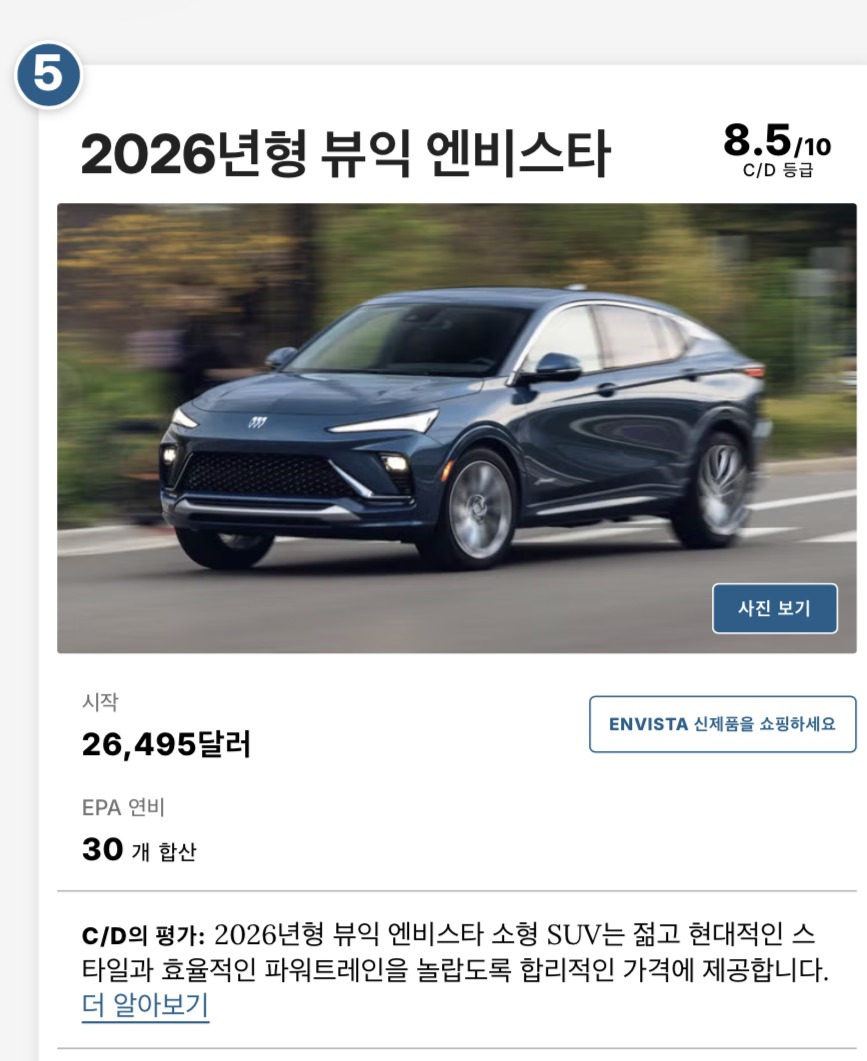Click the bold C/D의 평가 heading
The image size is (867, 1061).
click(143, 936)
